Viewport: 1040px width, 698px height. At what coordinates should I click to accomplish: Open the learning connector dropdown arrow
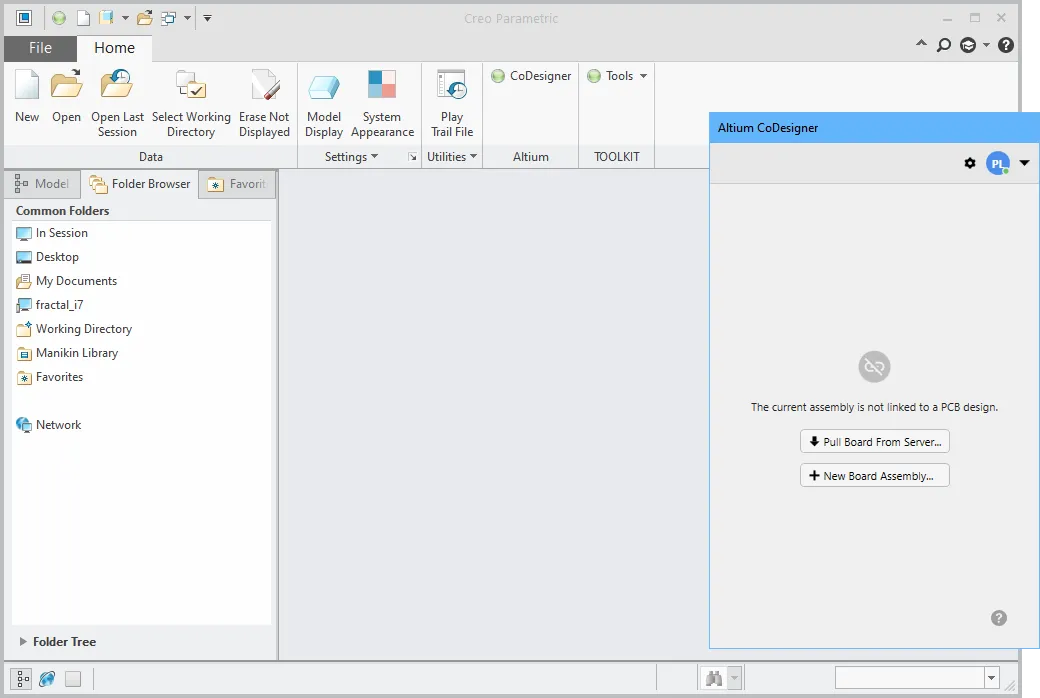point(986,45)
